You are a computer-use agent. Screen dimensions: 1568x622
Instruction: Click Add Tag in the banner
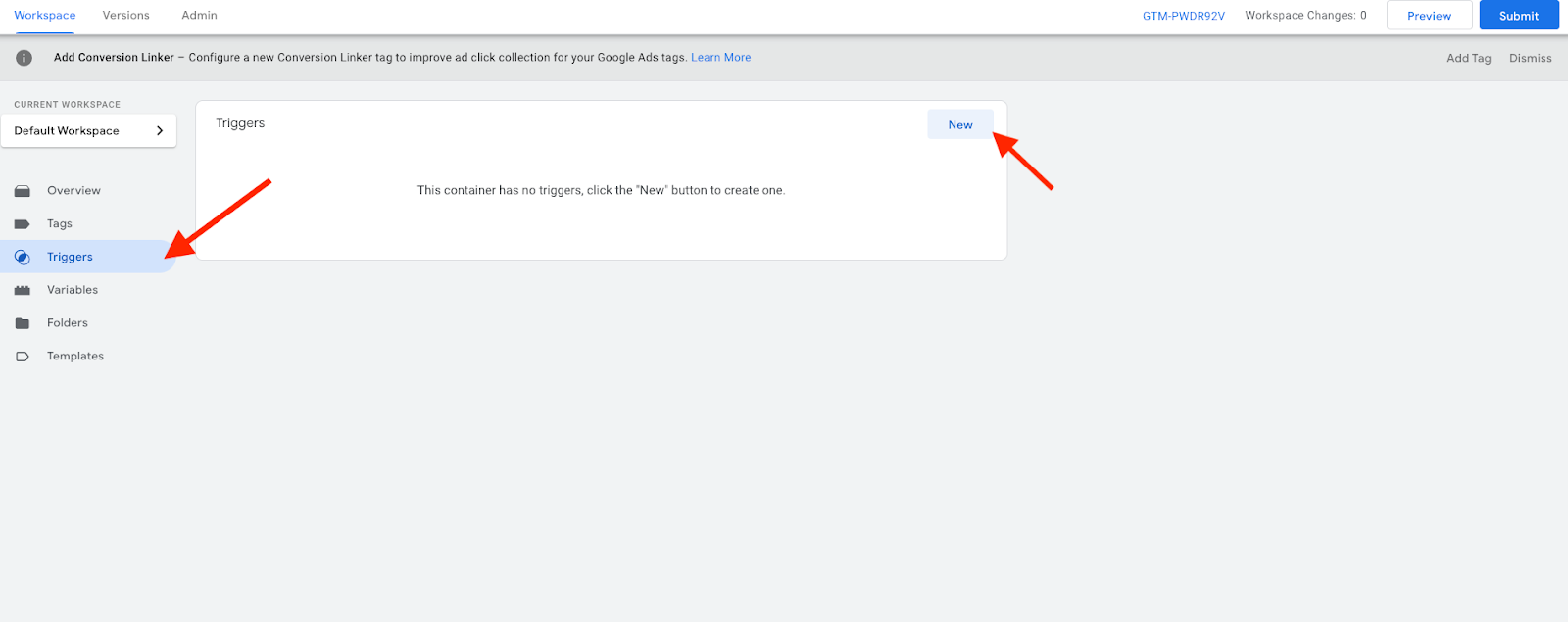coord(1469,59)
